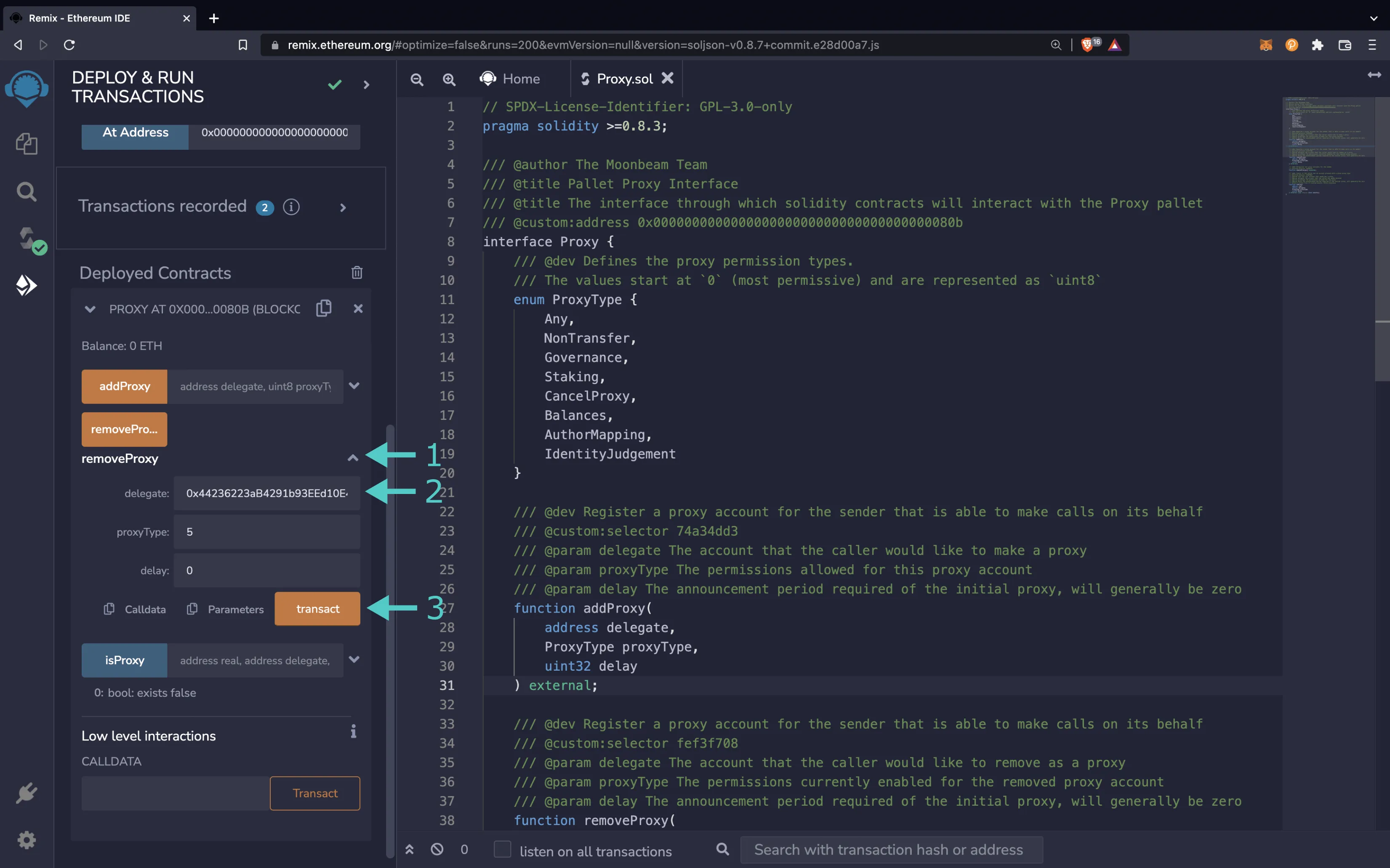Expand the isProxy function inputs
Screen dimensions: 1390x868
coord(354,660)
